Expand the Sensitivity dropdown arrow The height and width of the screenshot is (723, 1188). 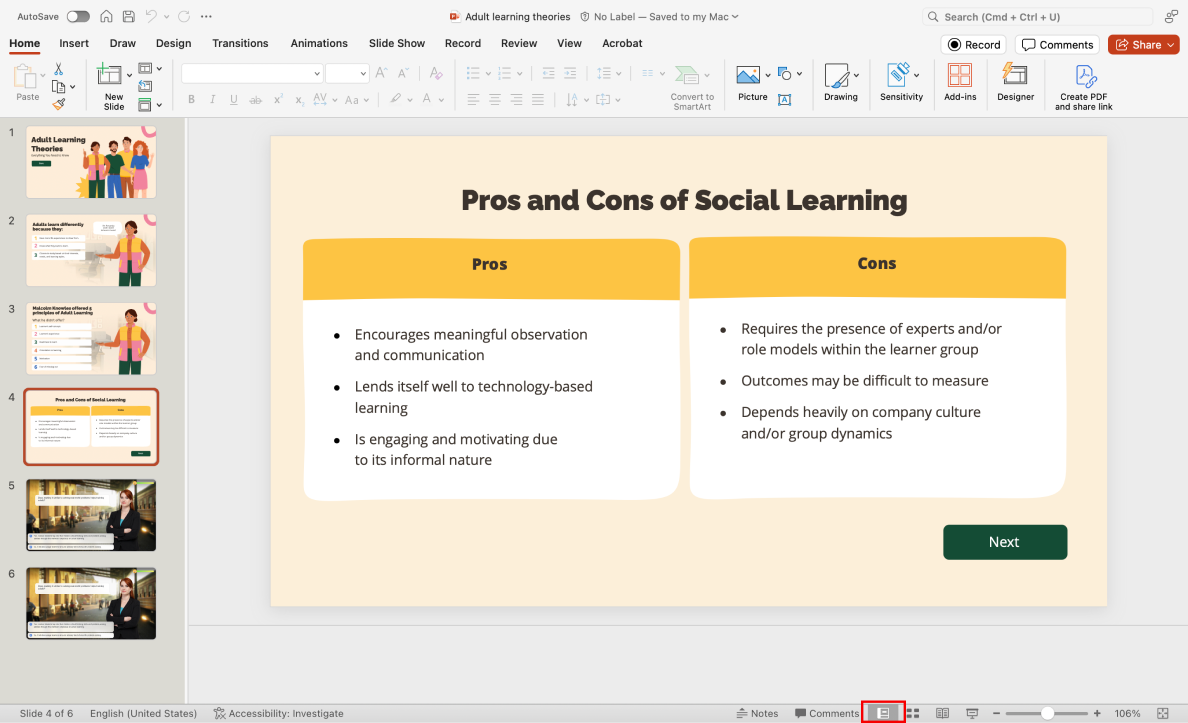click(917, 75)
